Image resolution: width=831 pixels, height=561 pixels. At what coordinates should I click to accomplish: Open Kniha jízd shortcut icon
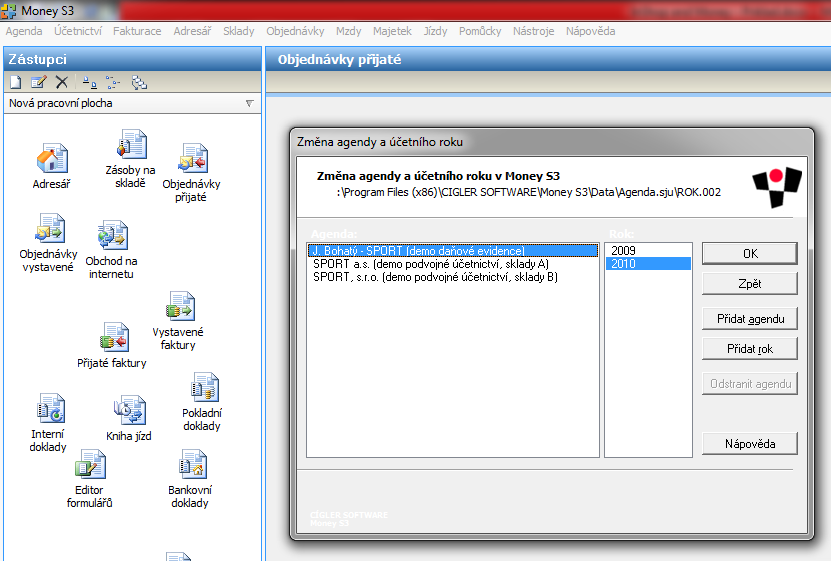tap(130, 411)
